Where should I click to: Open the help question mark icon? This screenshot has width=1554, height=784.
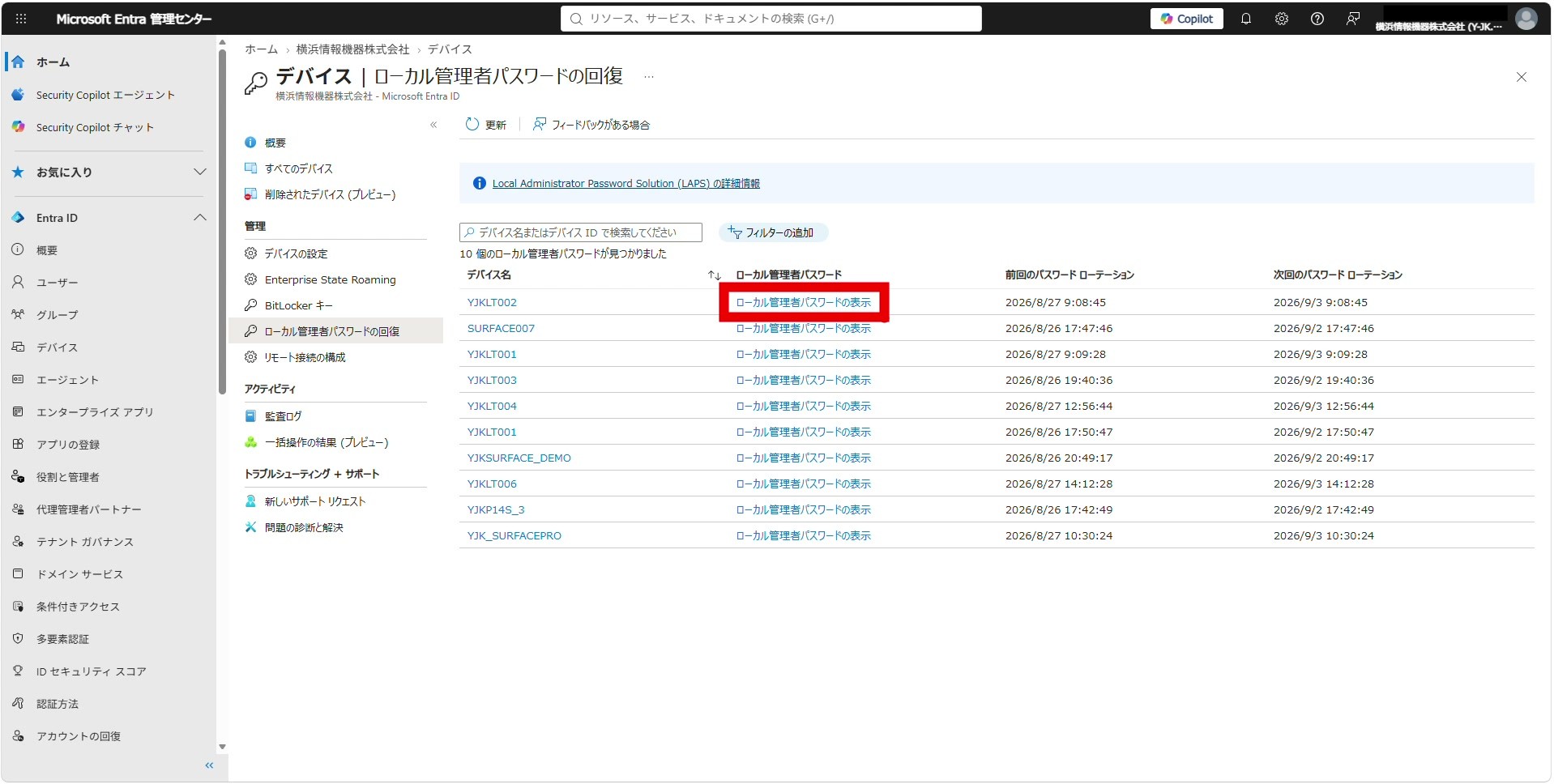click(x=1317, y=19)
